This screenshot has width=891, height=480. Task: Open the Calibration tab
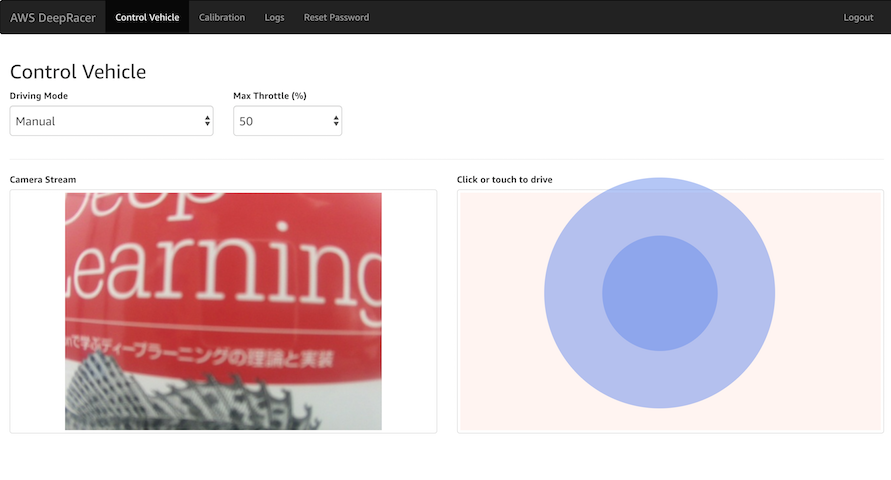pyautogui.click(x=222, y=17)
